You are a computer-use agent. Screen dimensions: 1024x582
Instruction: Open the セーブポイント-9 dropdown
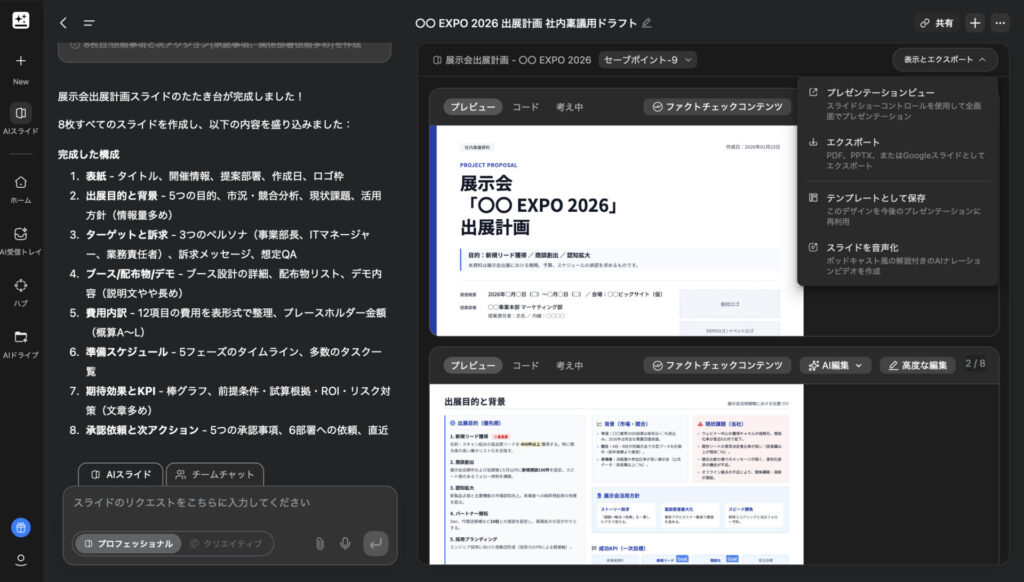tap(646, 60)
